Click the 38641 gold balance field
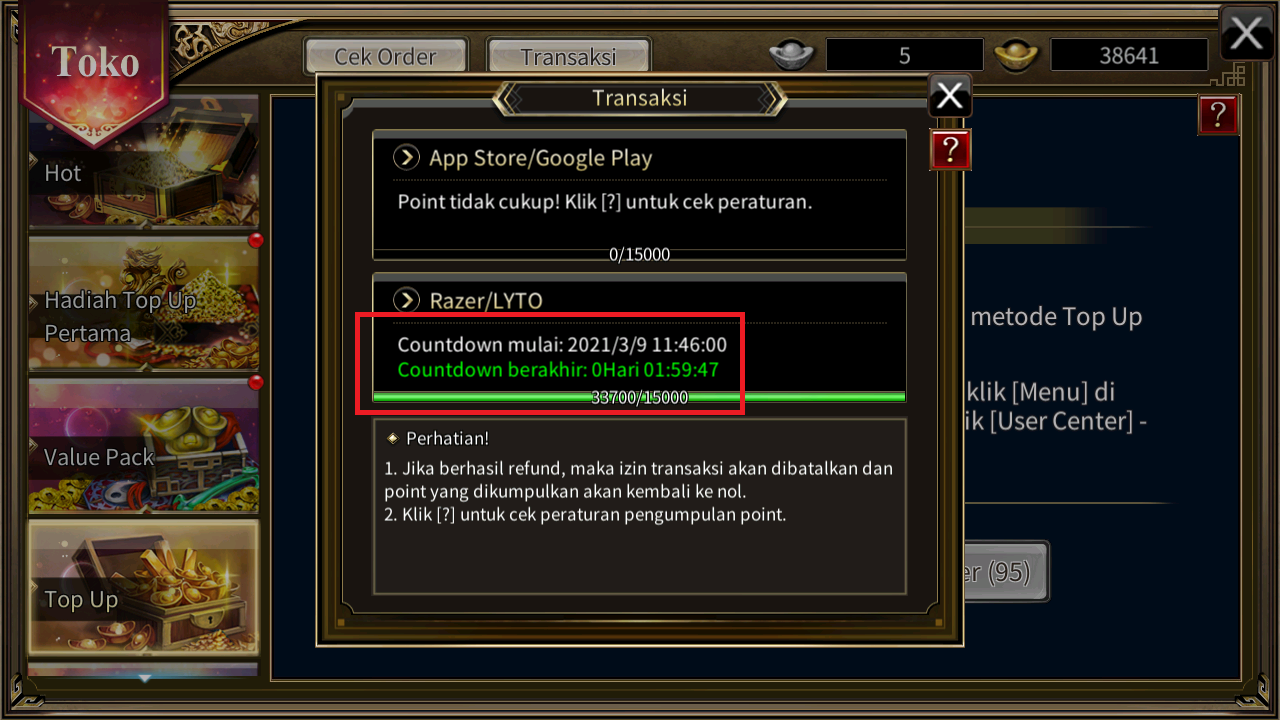1280x720 pixels. pos(1129,55)
